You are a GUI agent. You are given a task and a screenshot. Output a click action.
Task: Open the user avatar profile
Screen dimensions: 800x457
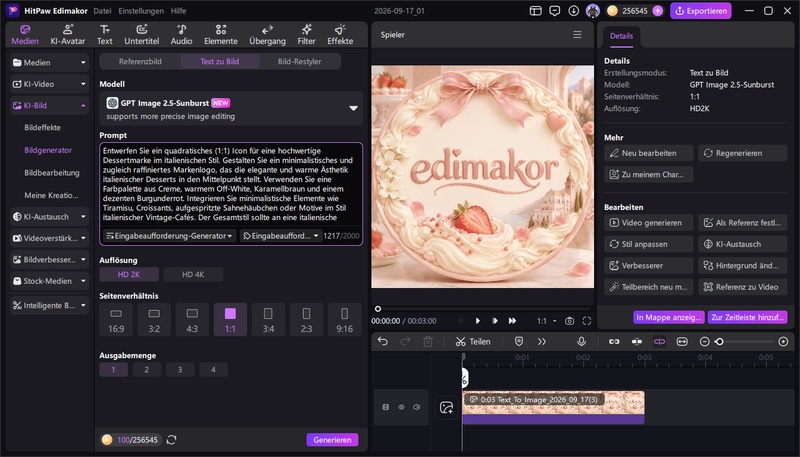tap(592, 11)
